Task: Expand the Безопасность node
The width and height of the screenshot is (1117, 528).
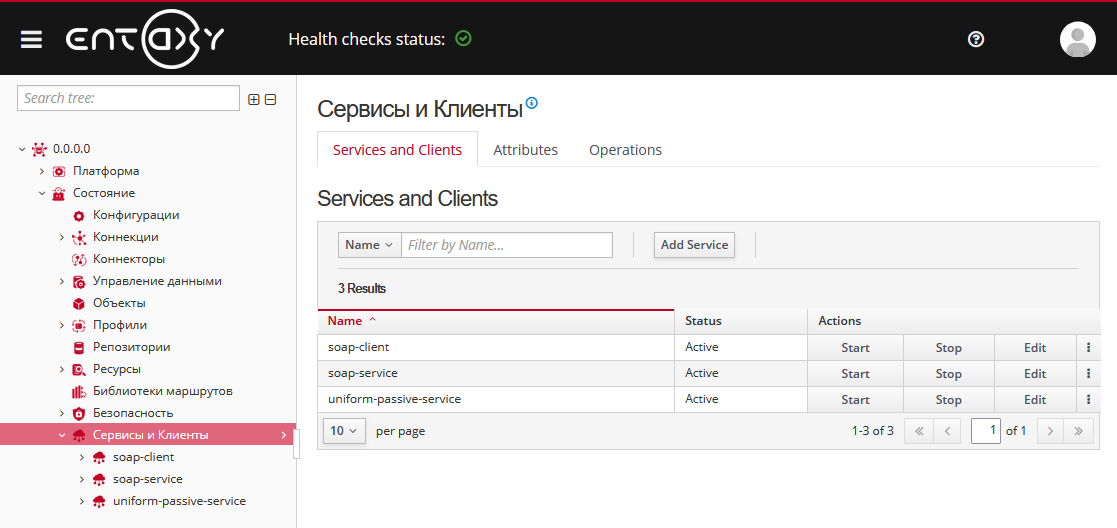Action: click(62, 413)
